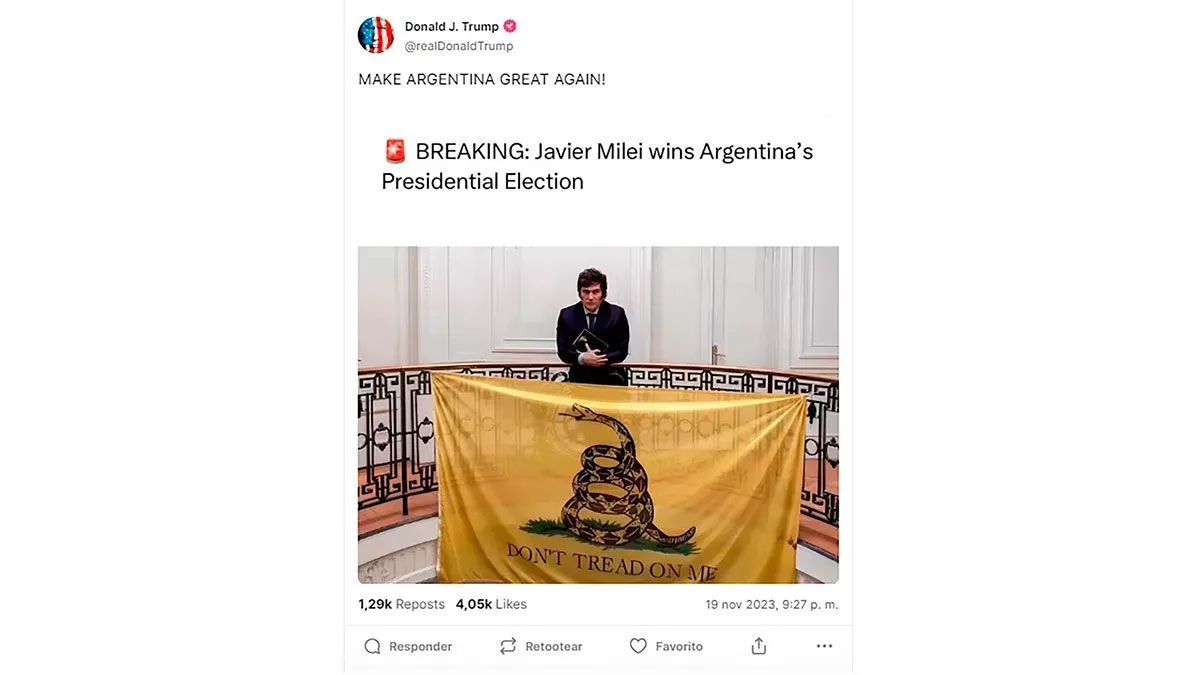
Task: Click the MAKE ARGENTINA GREAT AGAIN text
Action: (x=482, y=79)
